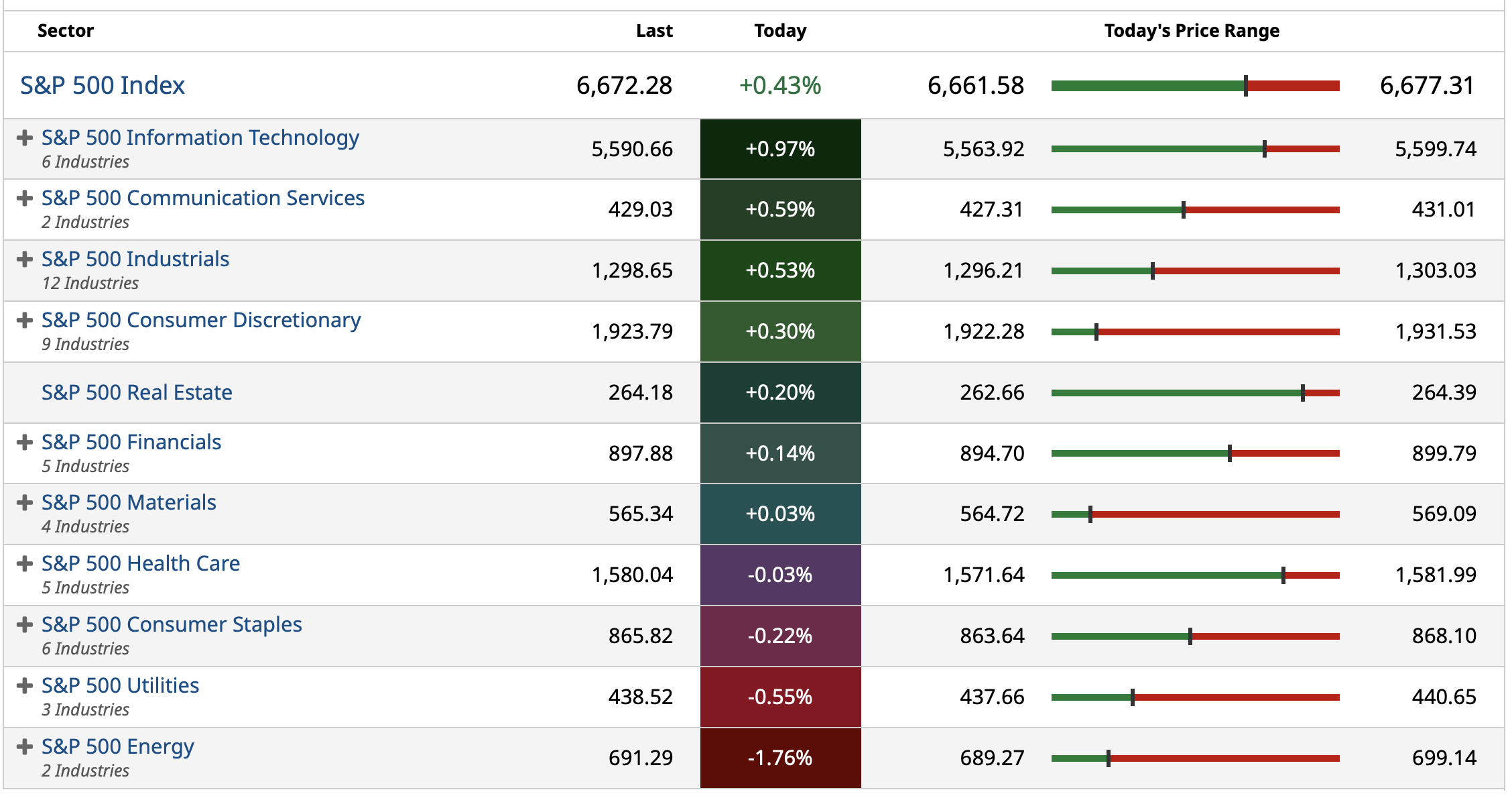Click plus icon beside Consumer Staples
1512x798 pixels.
(25, 625)
